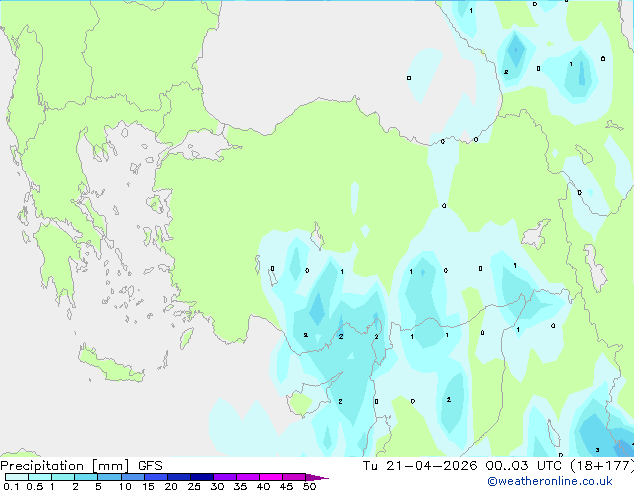Screen dimensions: 634x490
Task: Click the '50' legend scale label
Action: coord(309,486)
